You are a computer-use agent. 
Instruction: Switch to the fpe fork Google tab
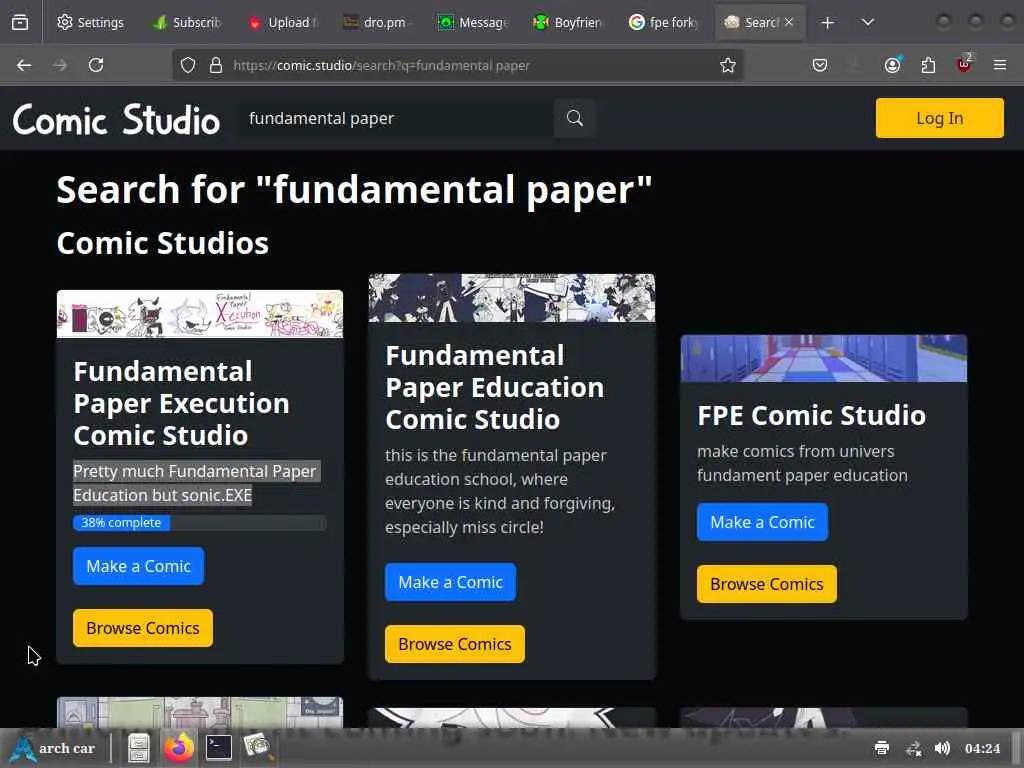665,22
